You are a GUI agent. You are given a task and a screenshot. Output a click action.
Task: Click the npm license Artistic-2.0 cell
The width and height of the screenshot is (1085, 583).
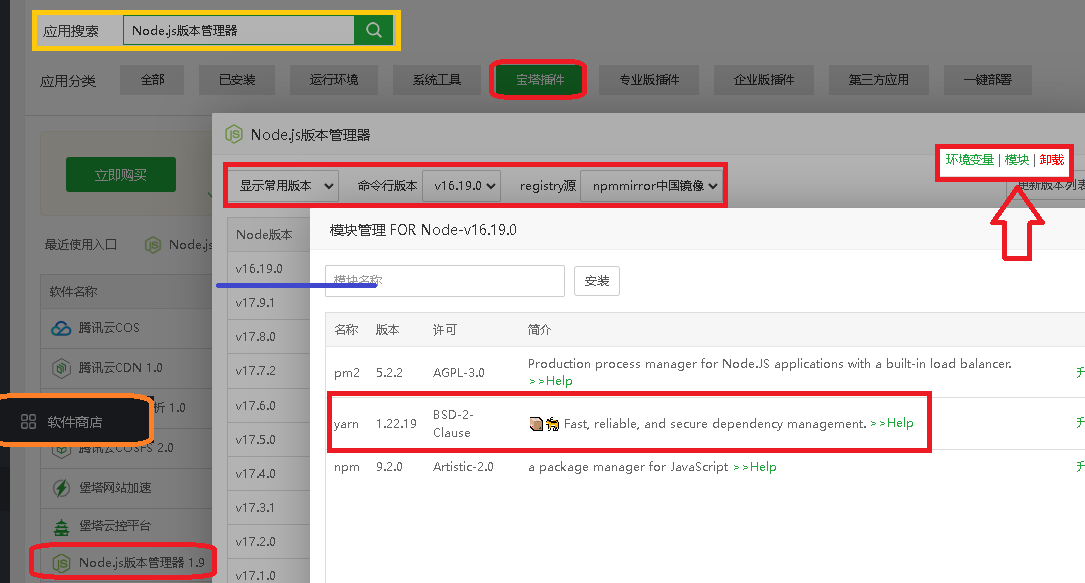pyautogui.click(x=463, y=467)
